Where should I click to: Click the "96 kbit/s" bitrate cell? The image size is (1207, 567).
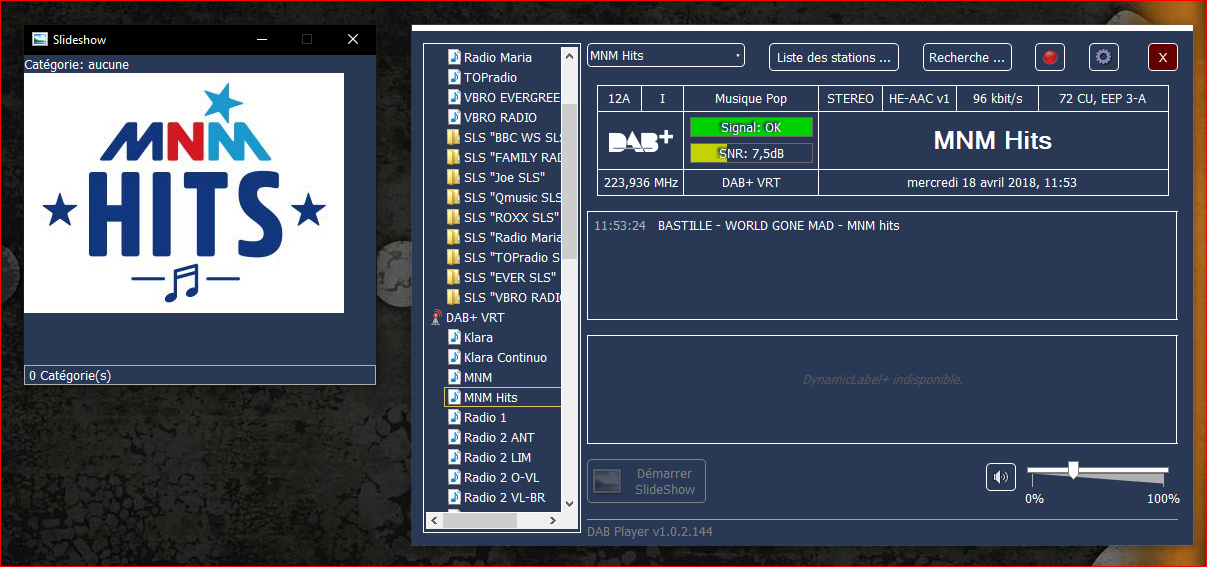point(997,99)
